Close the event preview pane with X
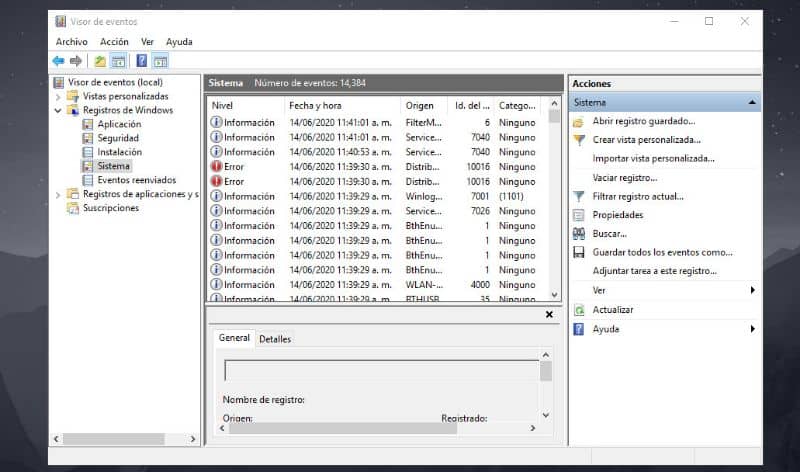 [549, 314]
